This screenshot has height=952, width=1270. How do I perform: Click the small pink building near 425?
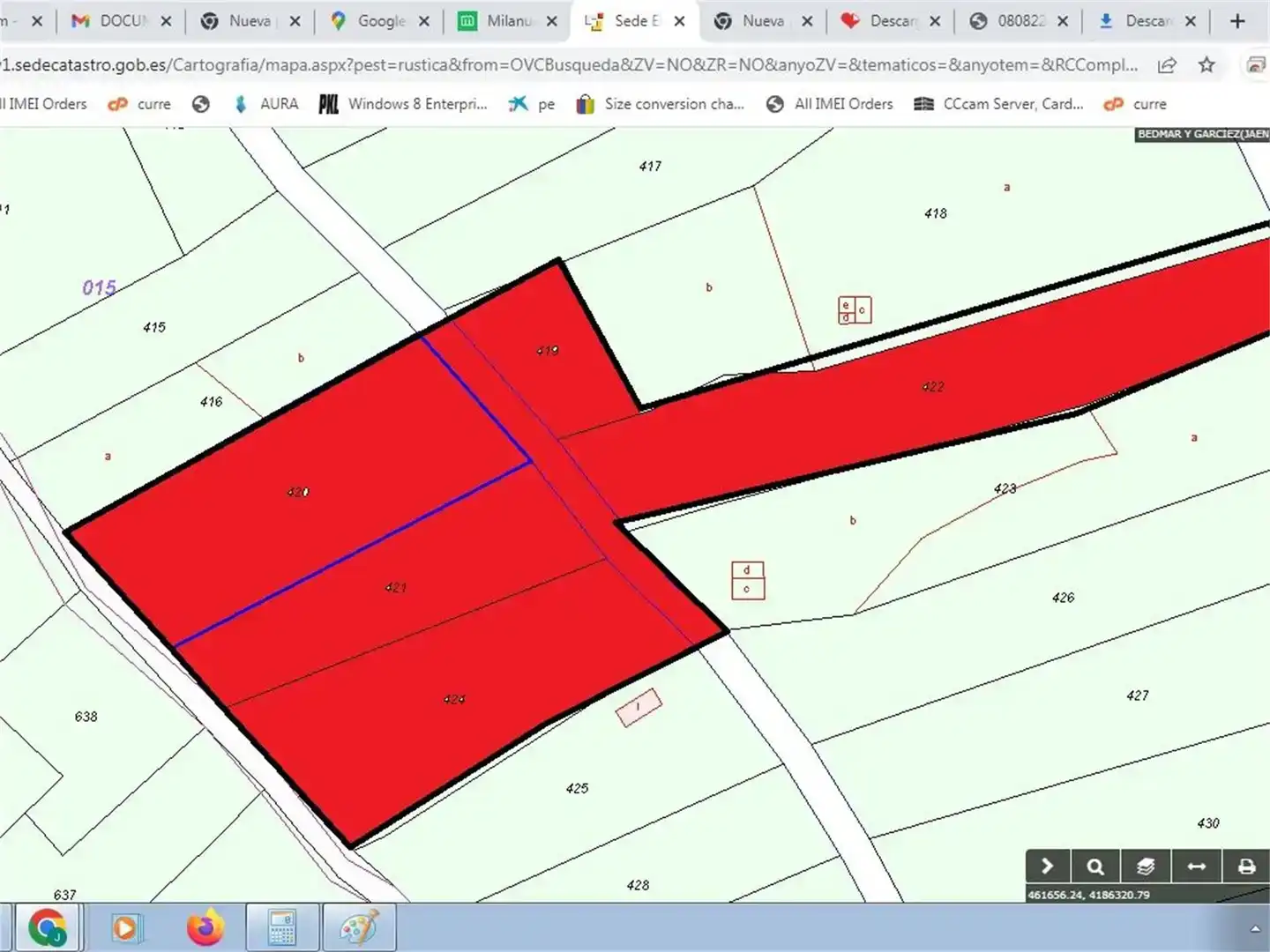[x=639, y=708]
